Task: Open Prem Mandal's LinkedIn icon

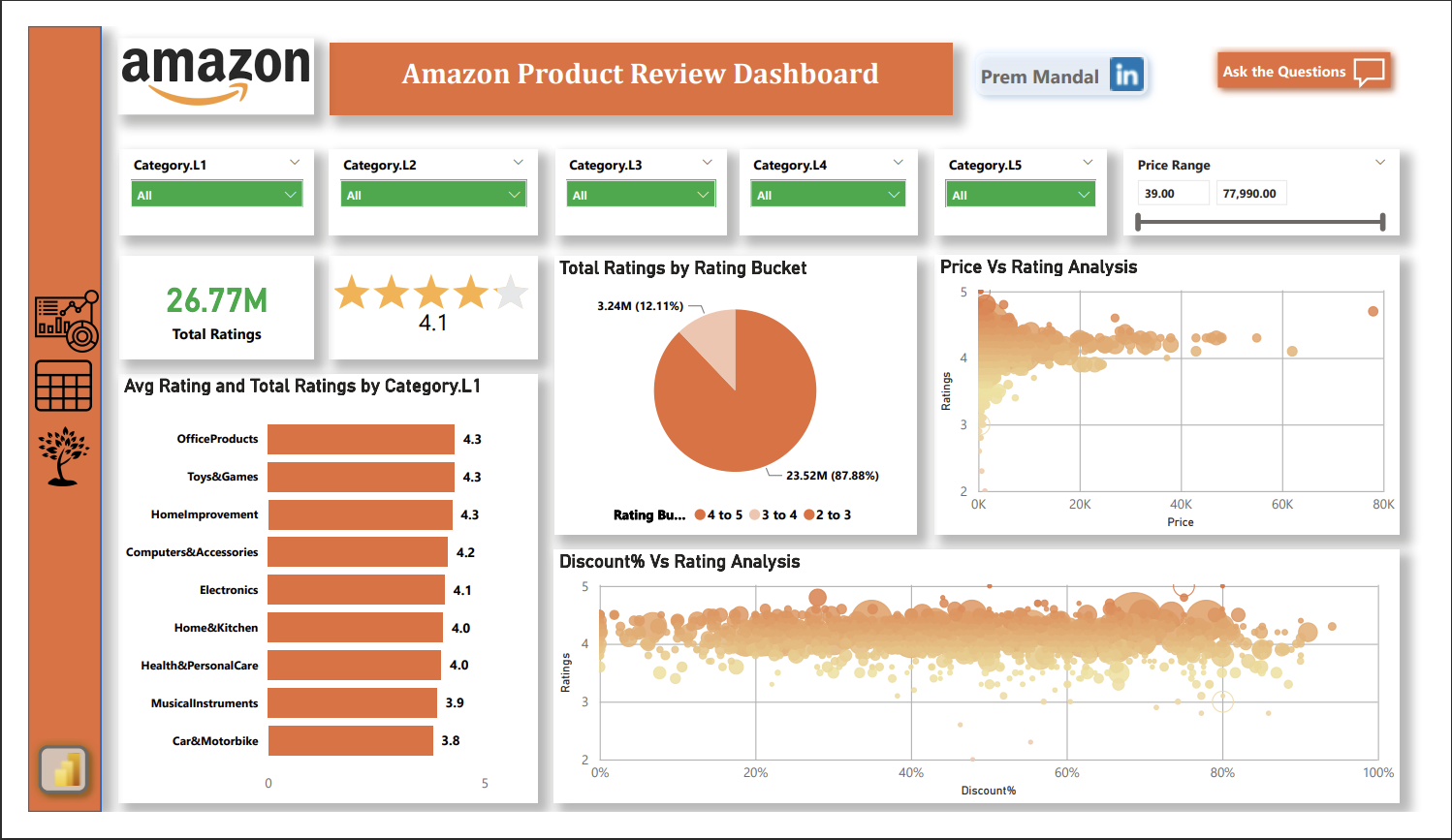Action: tap(1126, 75)
